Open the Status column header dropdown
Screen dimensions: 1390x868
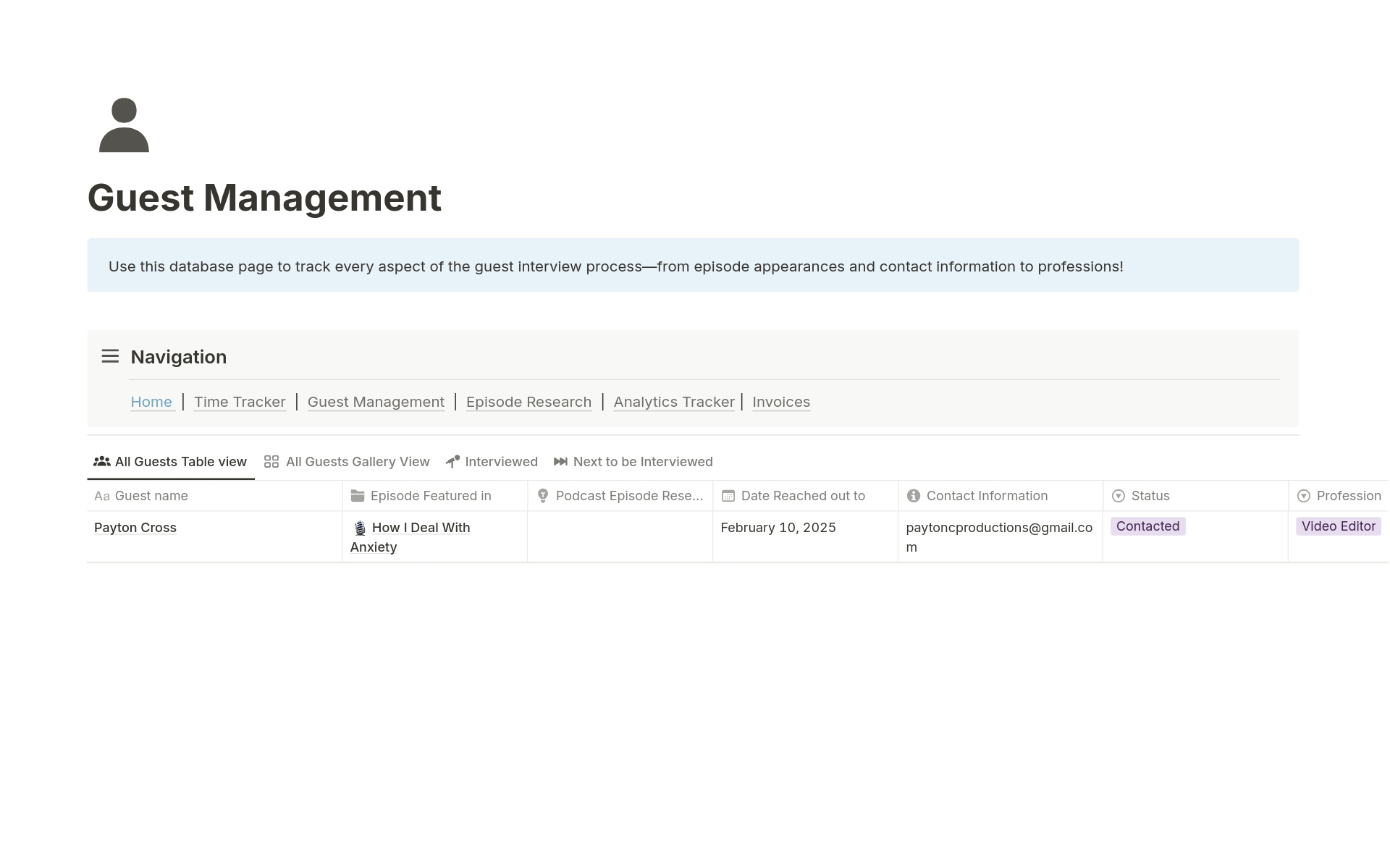tap(1150, 496)
